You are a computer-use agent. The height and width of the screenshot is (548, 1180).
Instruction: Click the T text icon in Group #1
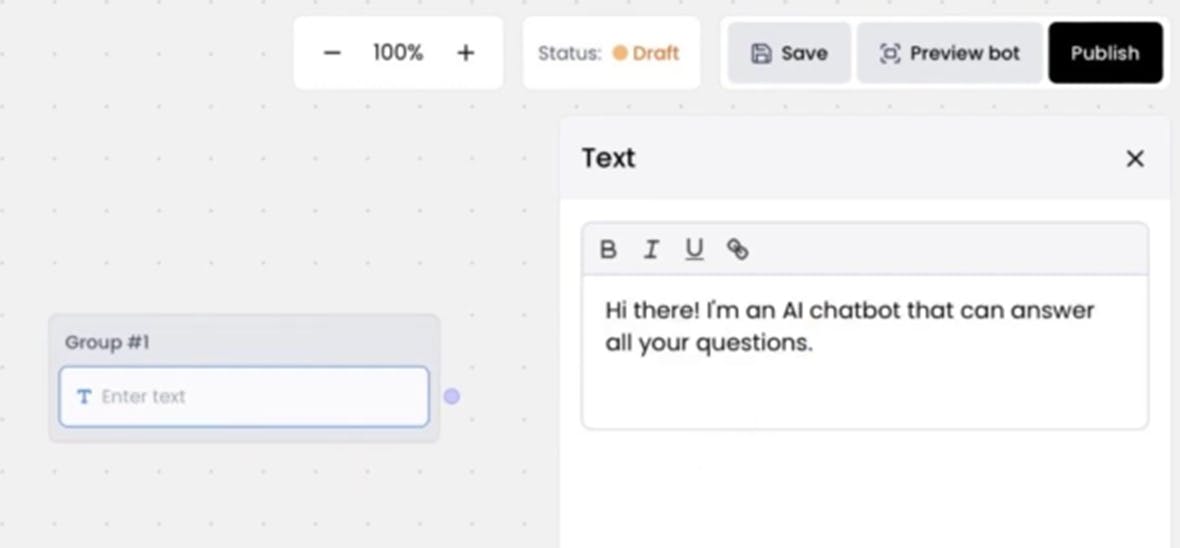(x=84, y=397)
